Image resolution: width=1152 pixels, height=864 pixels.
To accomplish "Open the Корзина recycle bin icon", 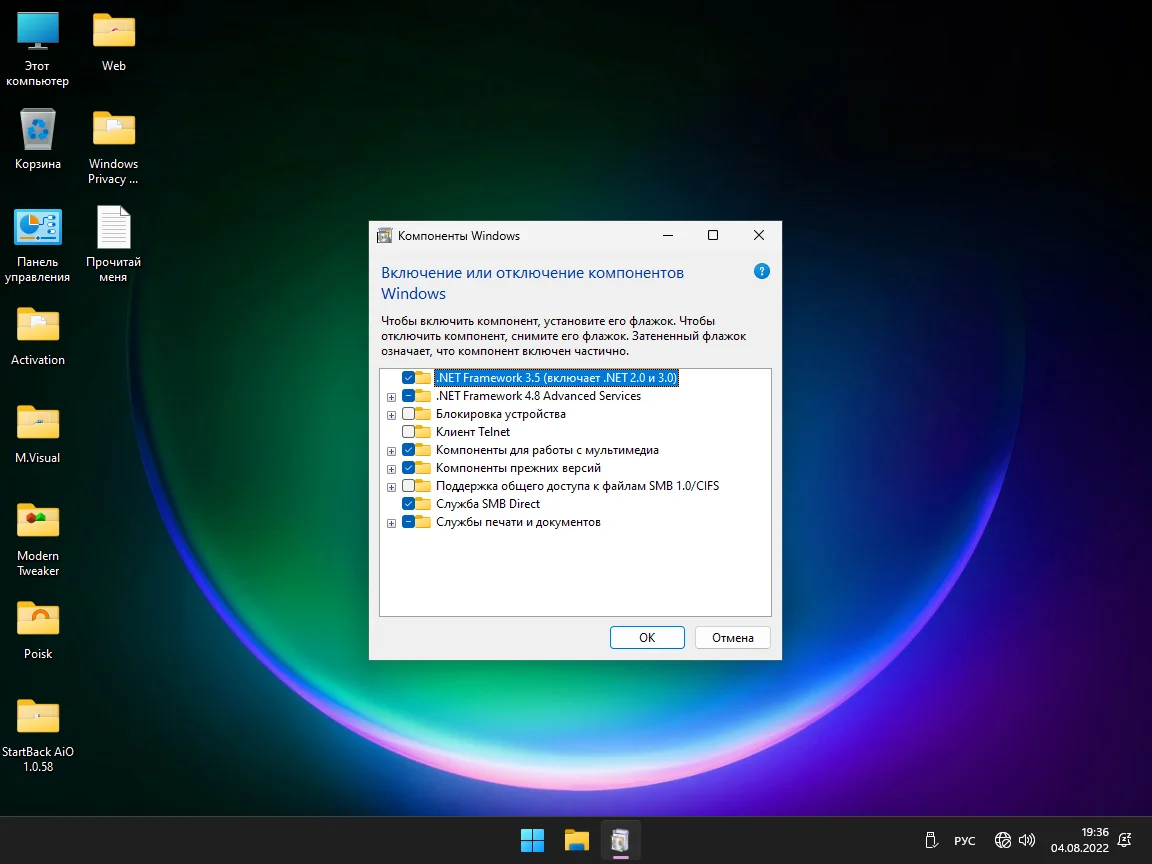I will (x=38, y=130).
